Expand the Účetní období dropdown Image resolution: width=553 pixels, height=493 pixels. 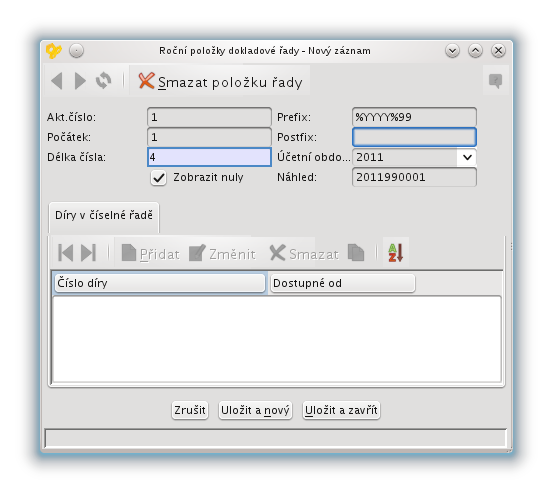tap(467, 157)
